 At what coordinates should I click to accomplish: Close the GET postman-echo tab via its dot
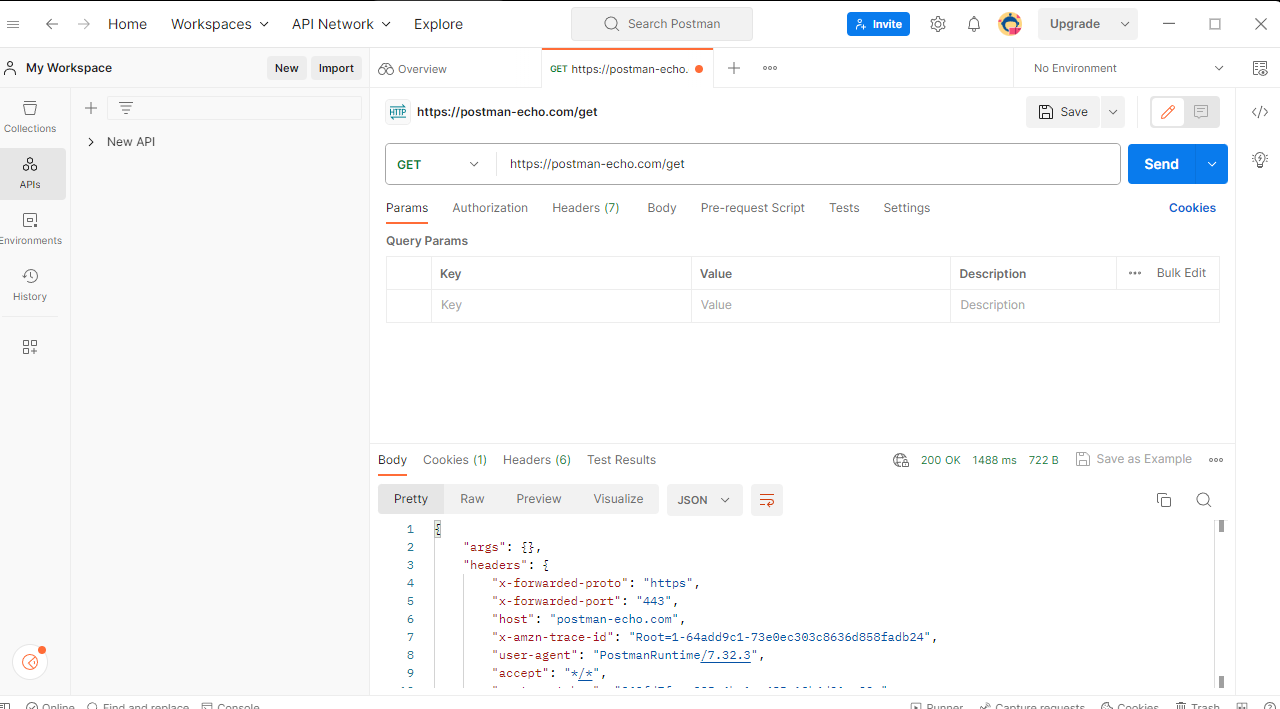pos(699,69)
